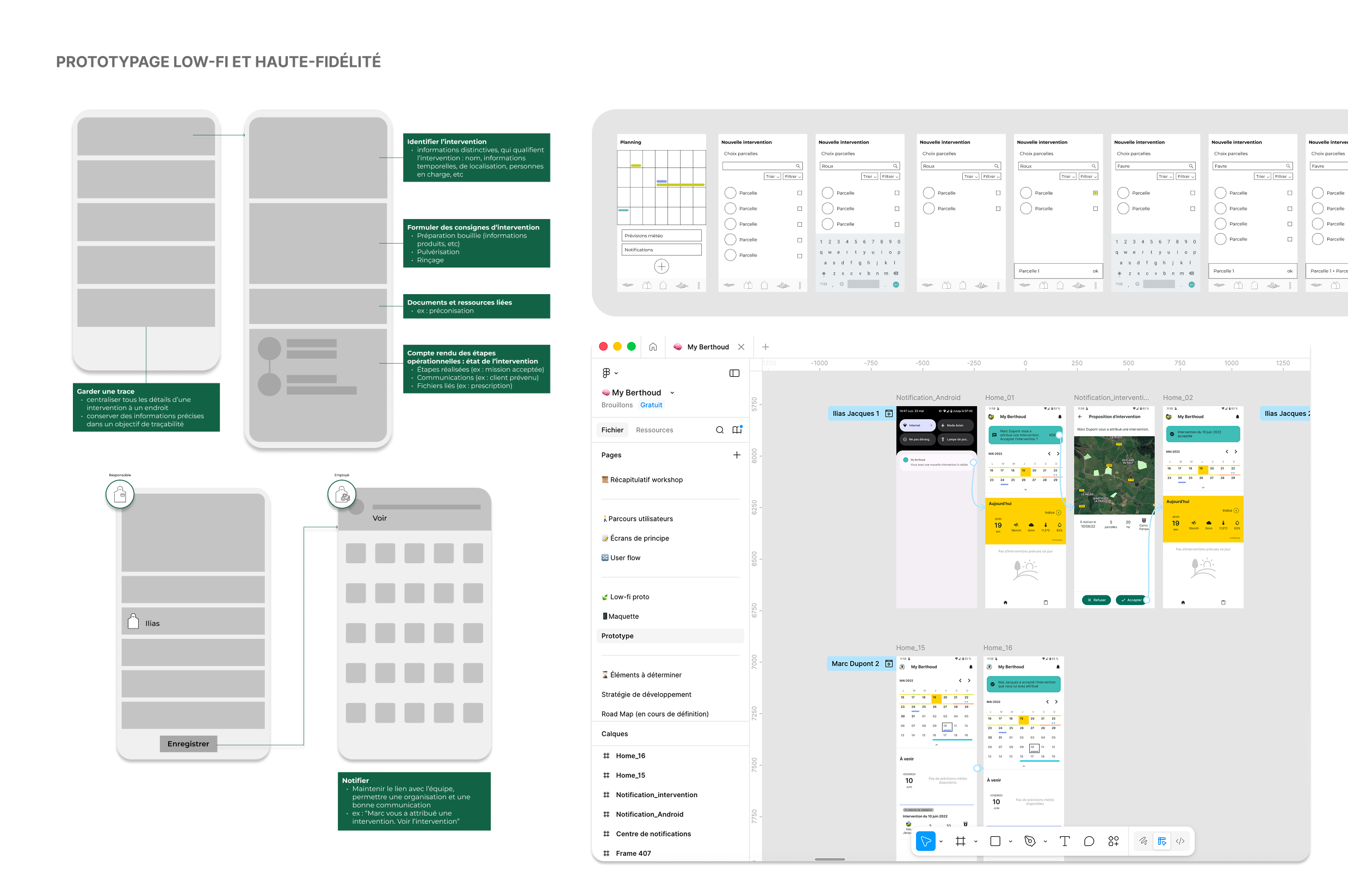Select the Pen tool
The image size is (1348, 896).
coord(1030,841)
